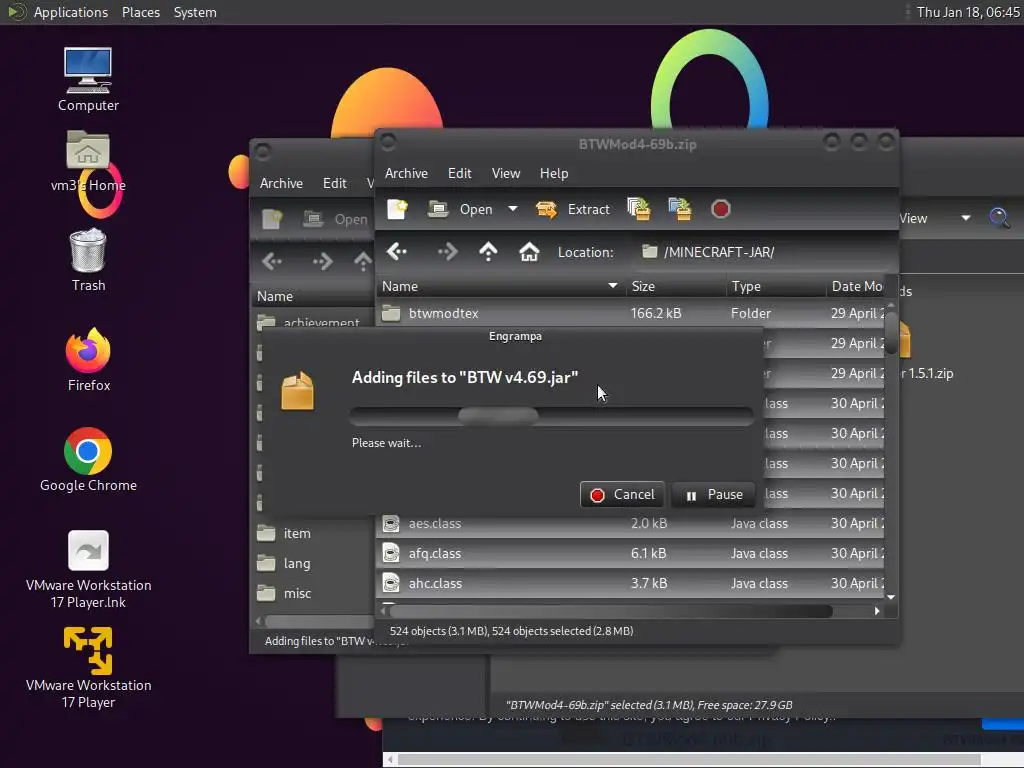The height and width of the screenshot is (768, 1024).
Task: Click the red Stop icon in toolbar
Action: pyautogui.click(x=720, y=209)
